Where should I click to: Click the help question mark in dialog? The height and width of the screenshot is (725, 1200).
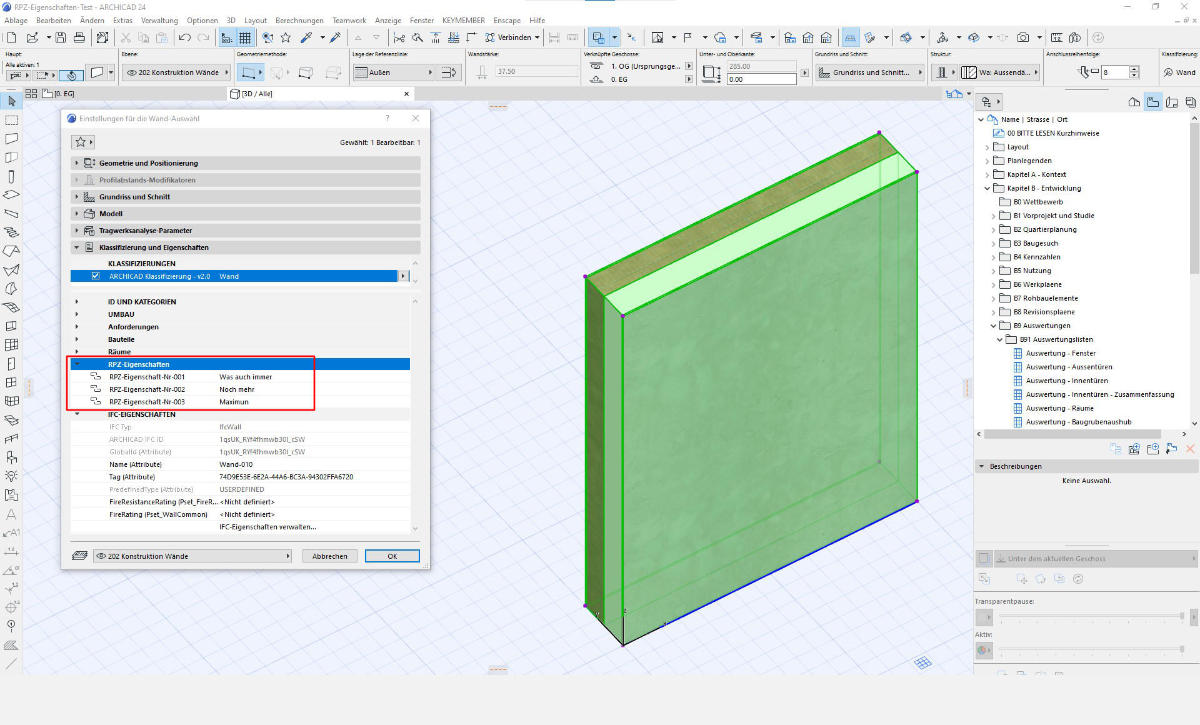tap(387, 117)
